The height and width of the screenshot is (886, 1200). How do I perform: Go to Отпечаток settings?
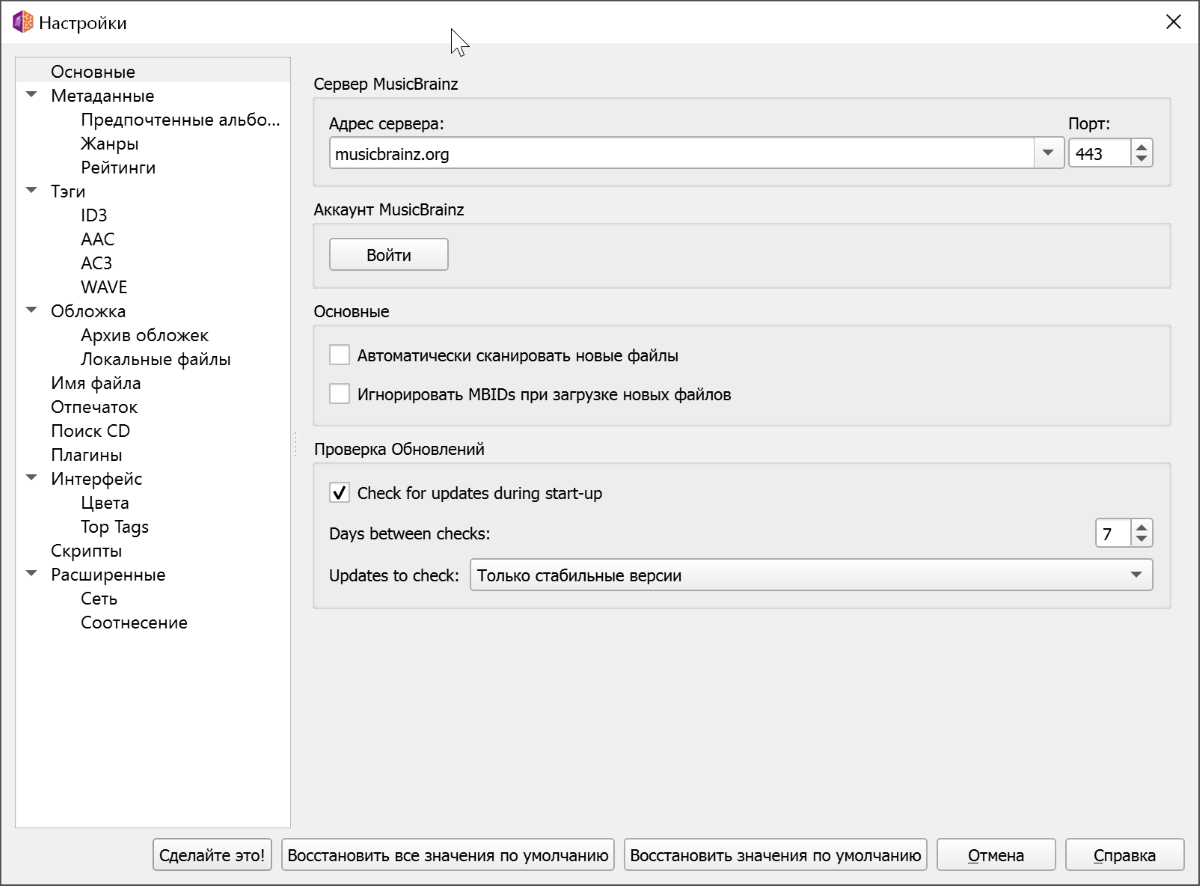(x=94, y=408)
